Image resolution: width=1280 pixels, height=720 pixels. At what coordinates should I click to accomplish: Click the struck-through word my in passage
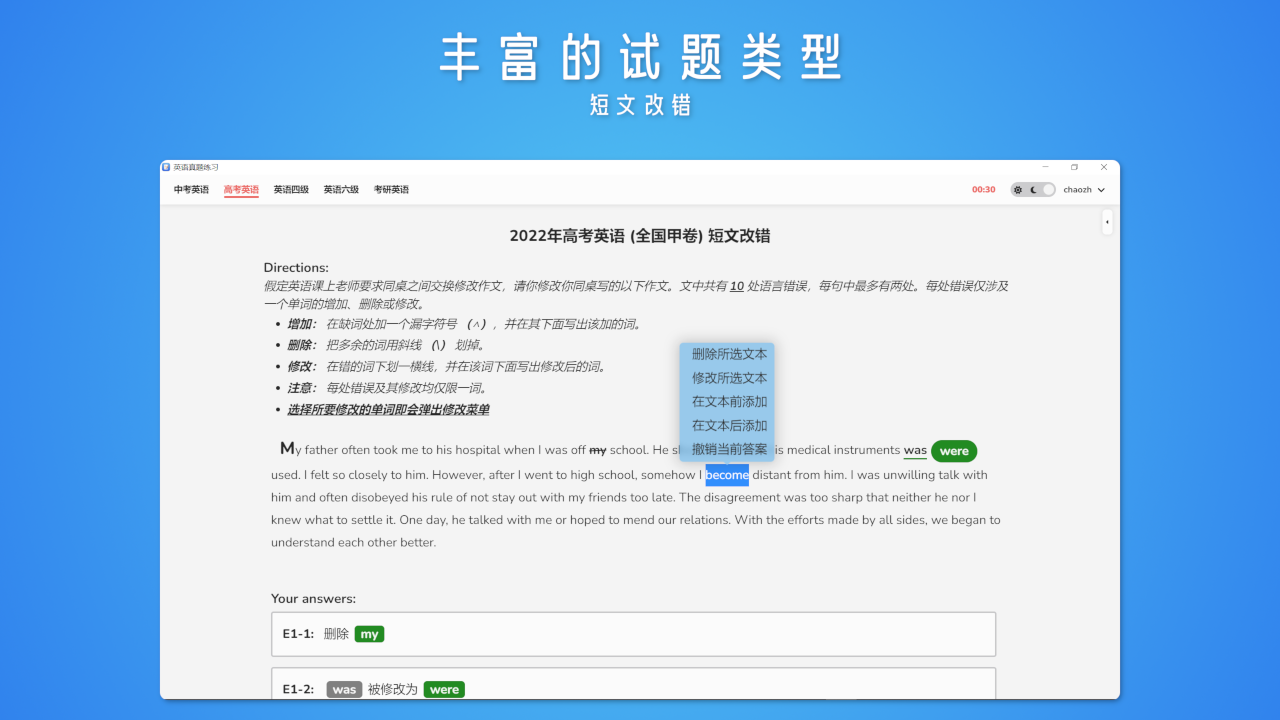click(x=598, y=450)
